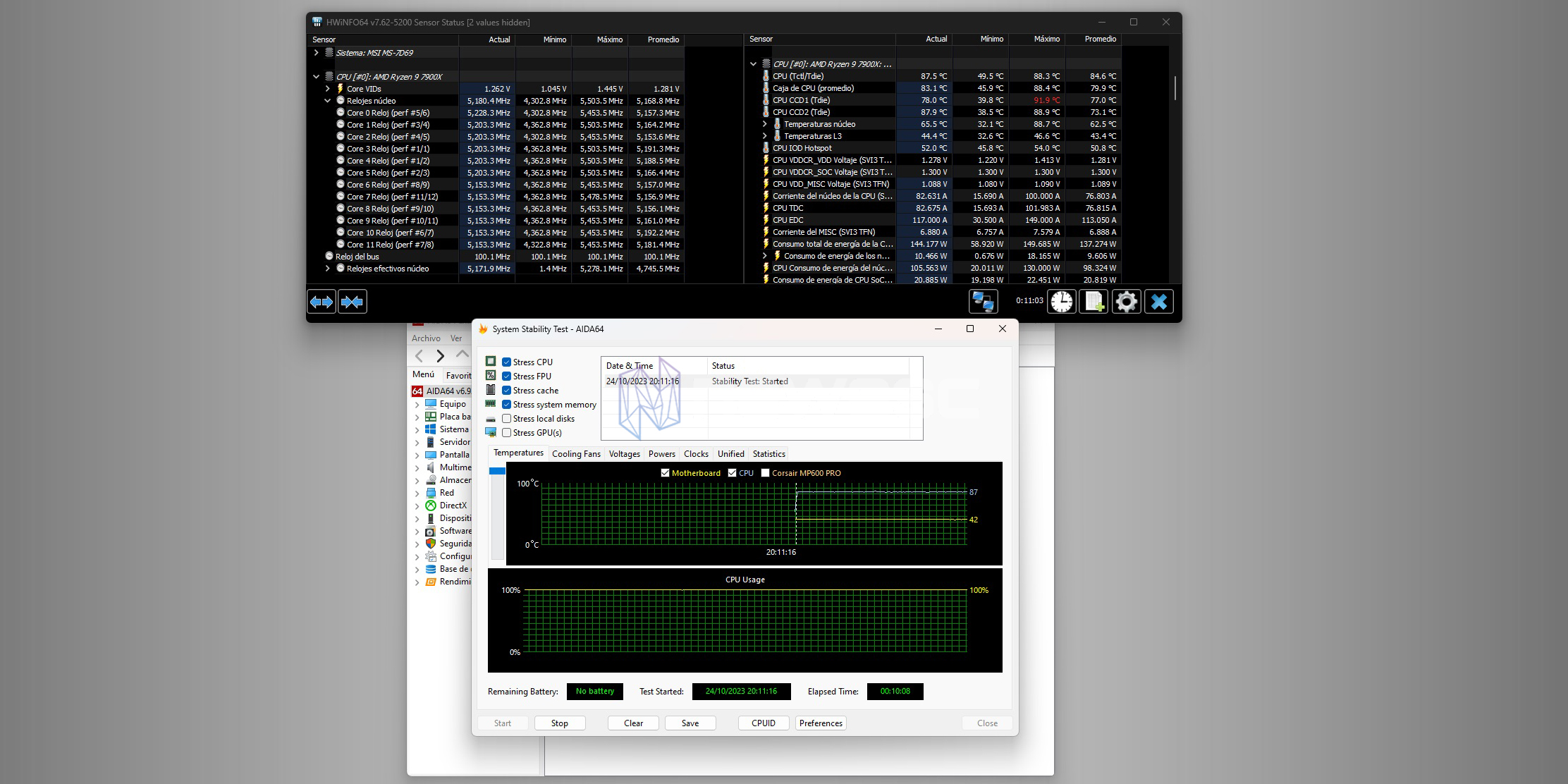Screen dimensions: 1568x784
Task: Switch to Cooling Fans tab
Action: (576, 454)
